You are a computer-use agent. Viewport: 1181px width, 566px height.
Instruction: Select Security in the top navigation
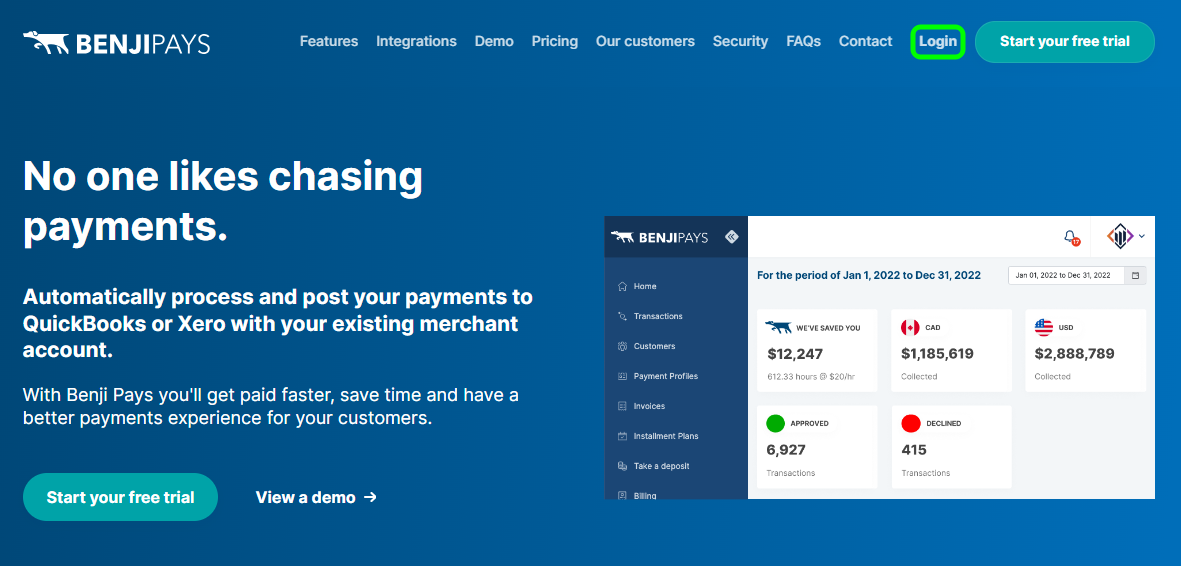coord(740,41)
